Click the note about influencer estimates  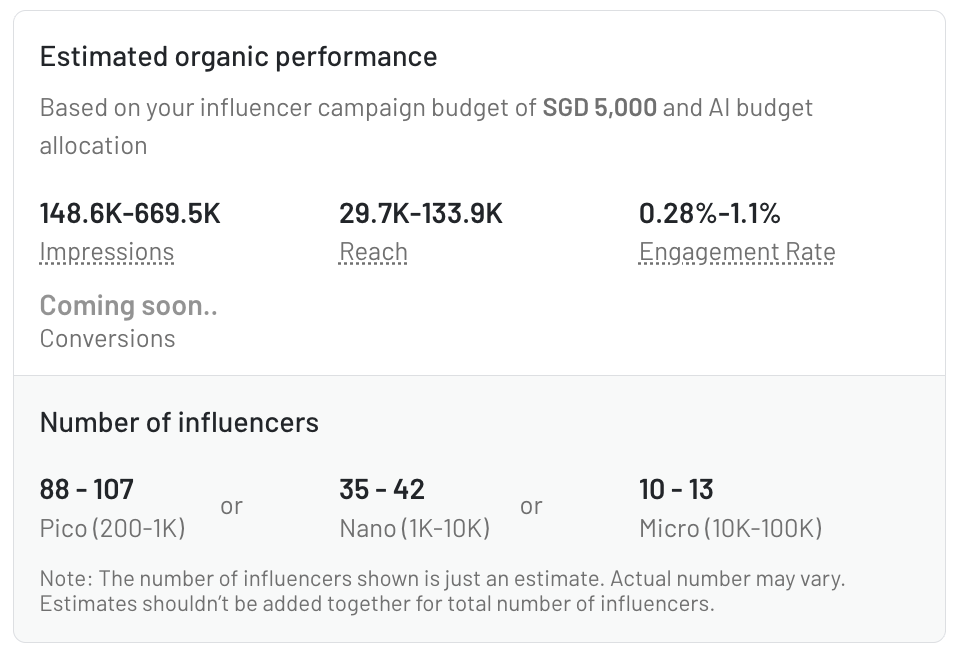pyautogui.click(x=449, y=591)
